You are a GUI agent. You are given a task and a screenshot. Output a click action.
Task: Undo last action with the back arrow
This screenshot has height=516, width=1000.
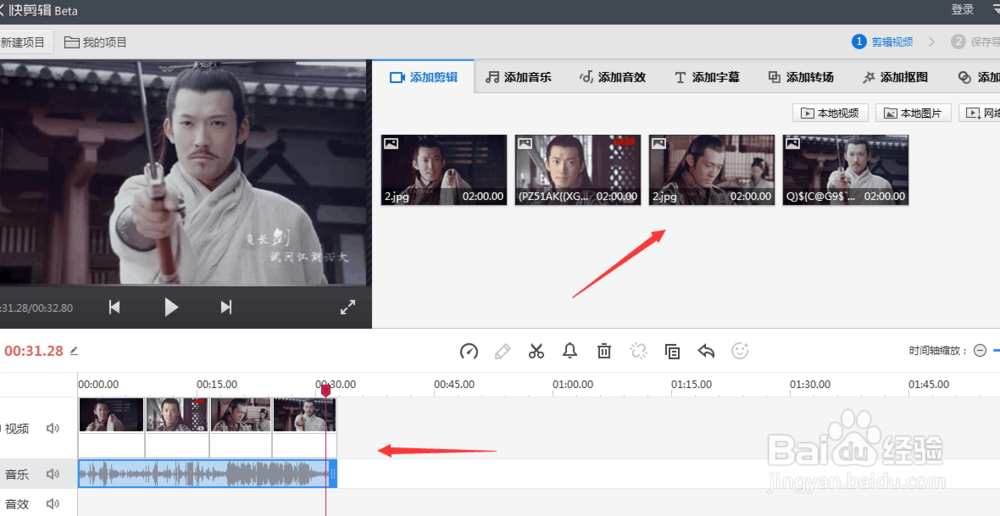coord(706,350)
